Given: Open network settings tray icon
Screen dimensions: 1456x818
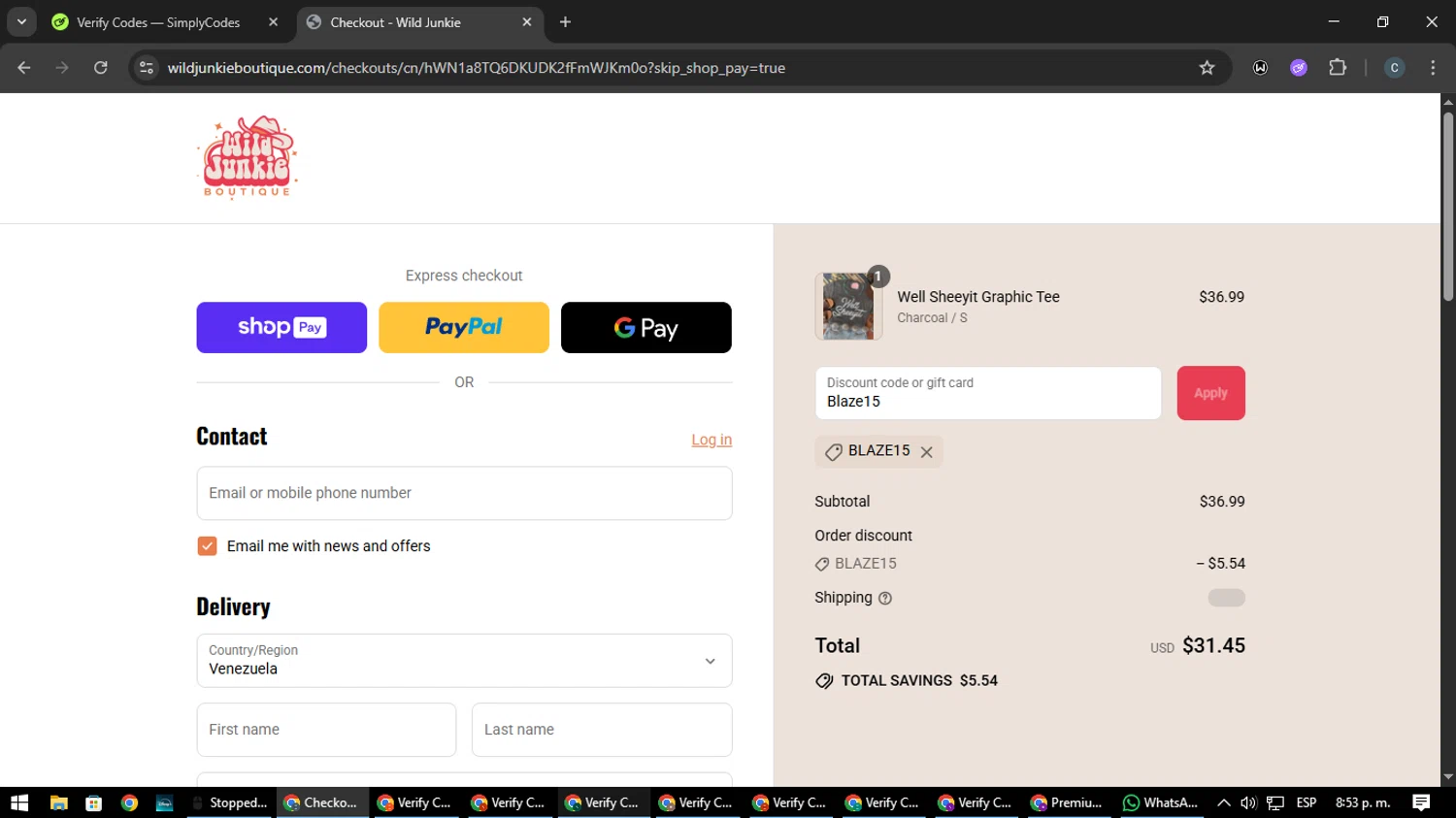Looking at the screenshot, I should click(1275, 802).
